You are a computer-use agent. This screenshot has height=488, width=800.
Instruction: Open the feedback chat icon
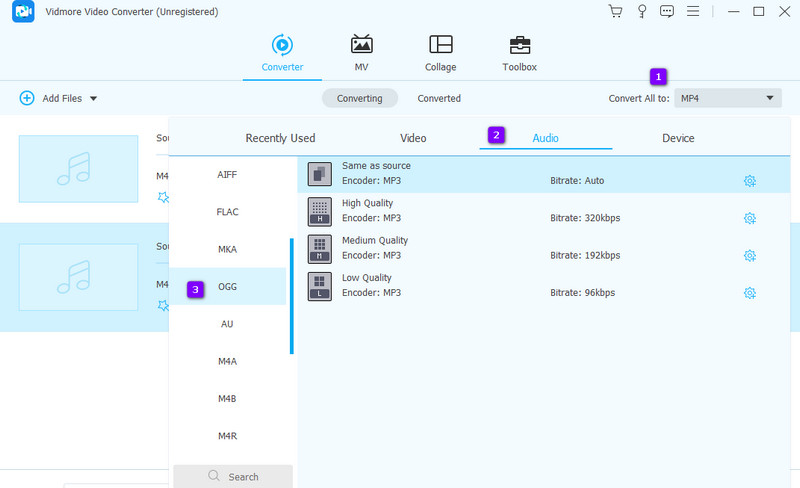tap(667, 12)
